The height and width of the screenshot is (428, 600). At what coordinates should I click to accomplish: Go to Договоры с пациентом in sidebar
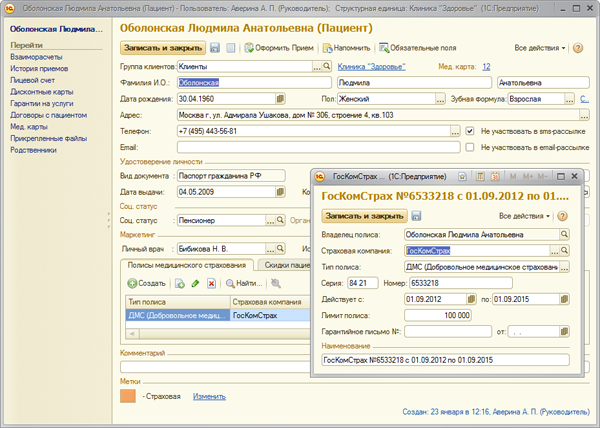49,115
